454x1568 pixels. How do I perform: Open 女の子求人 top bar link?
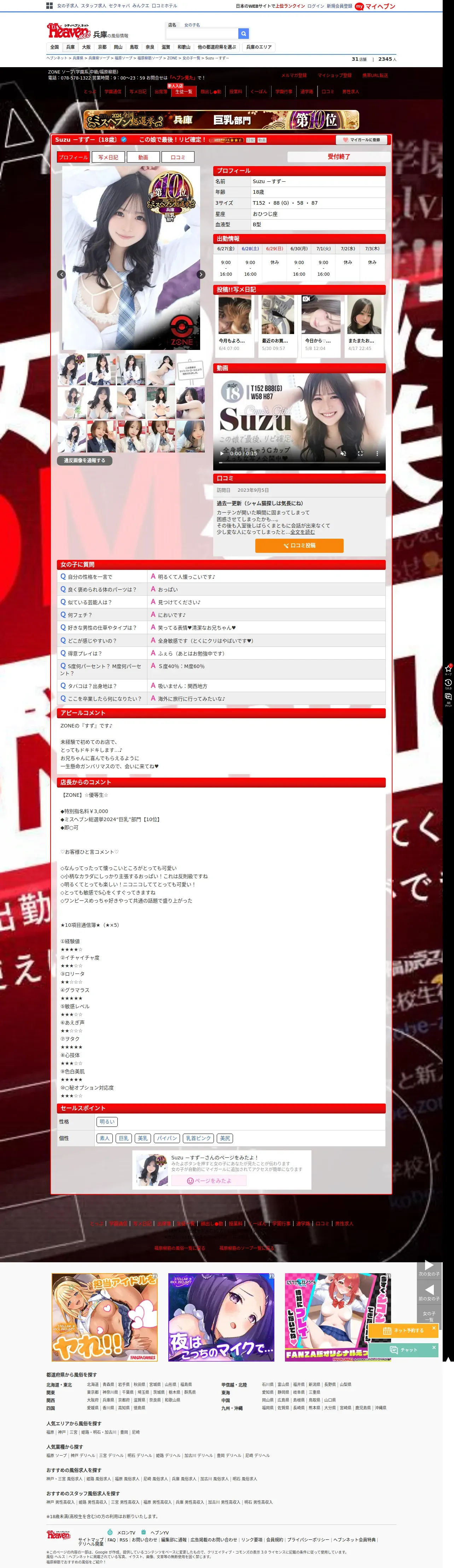point(68,6)
